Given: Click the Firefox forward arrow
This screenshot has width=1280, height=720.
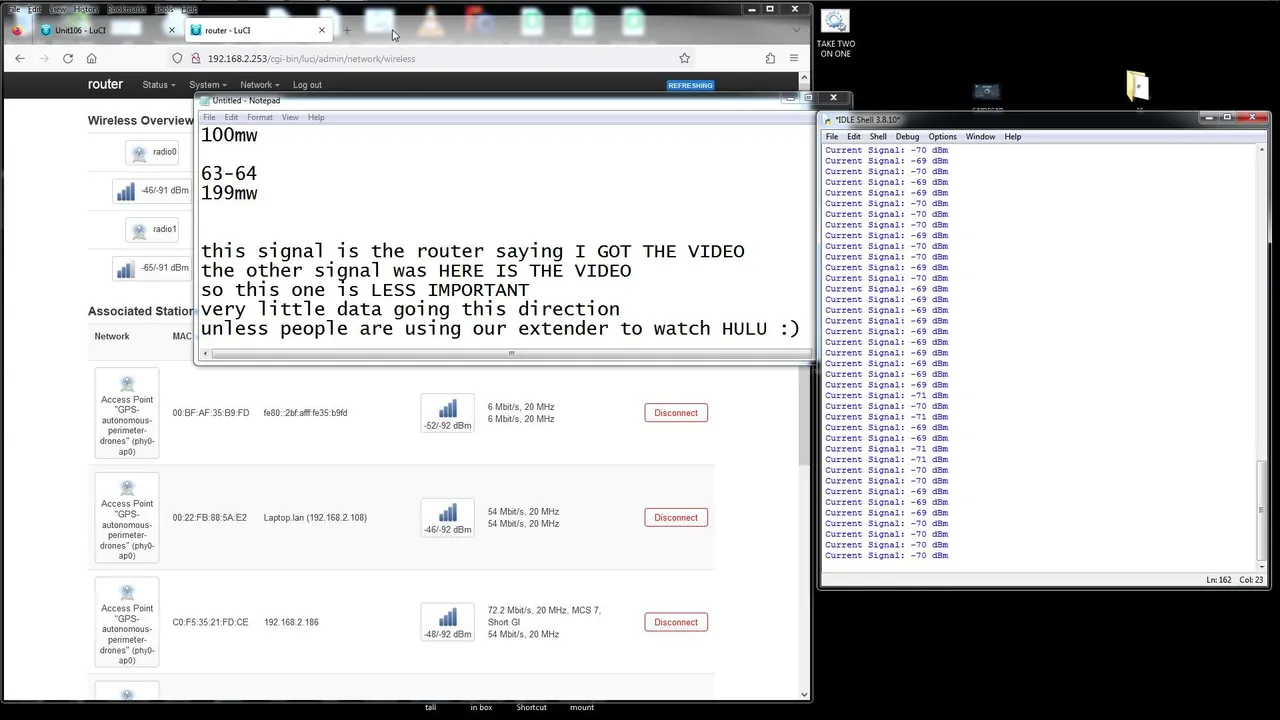Looking at the screenshot, I should 44,58.
